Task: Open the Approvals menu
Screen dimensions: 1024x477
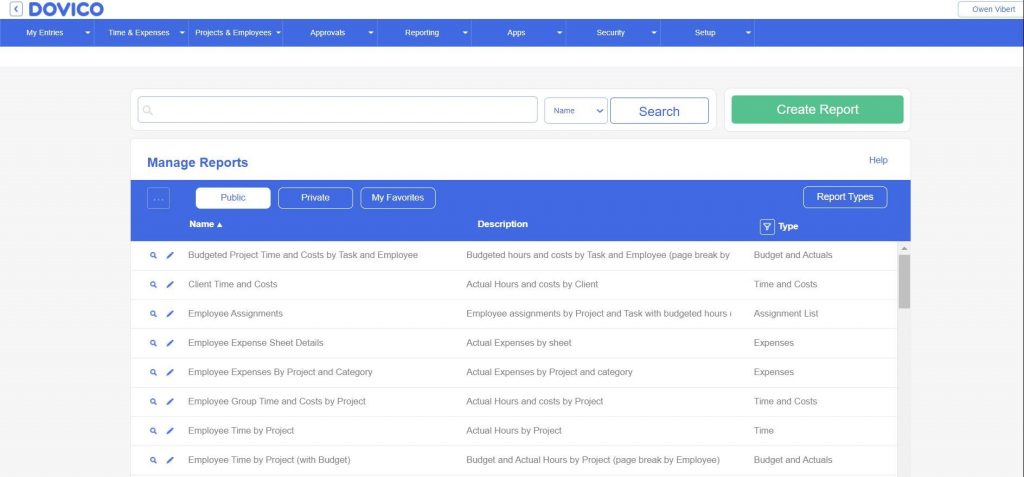Action: 327,33
